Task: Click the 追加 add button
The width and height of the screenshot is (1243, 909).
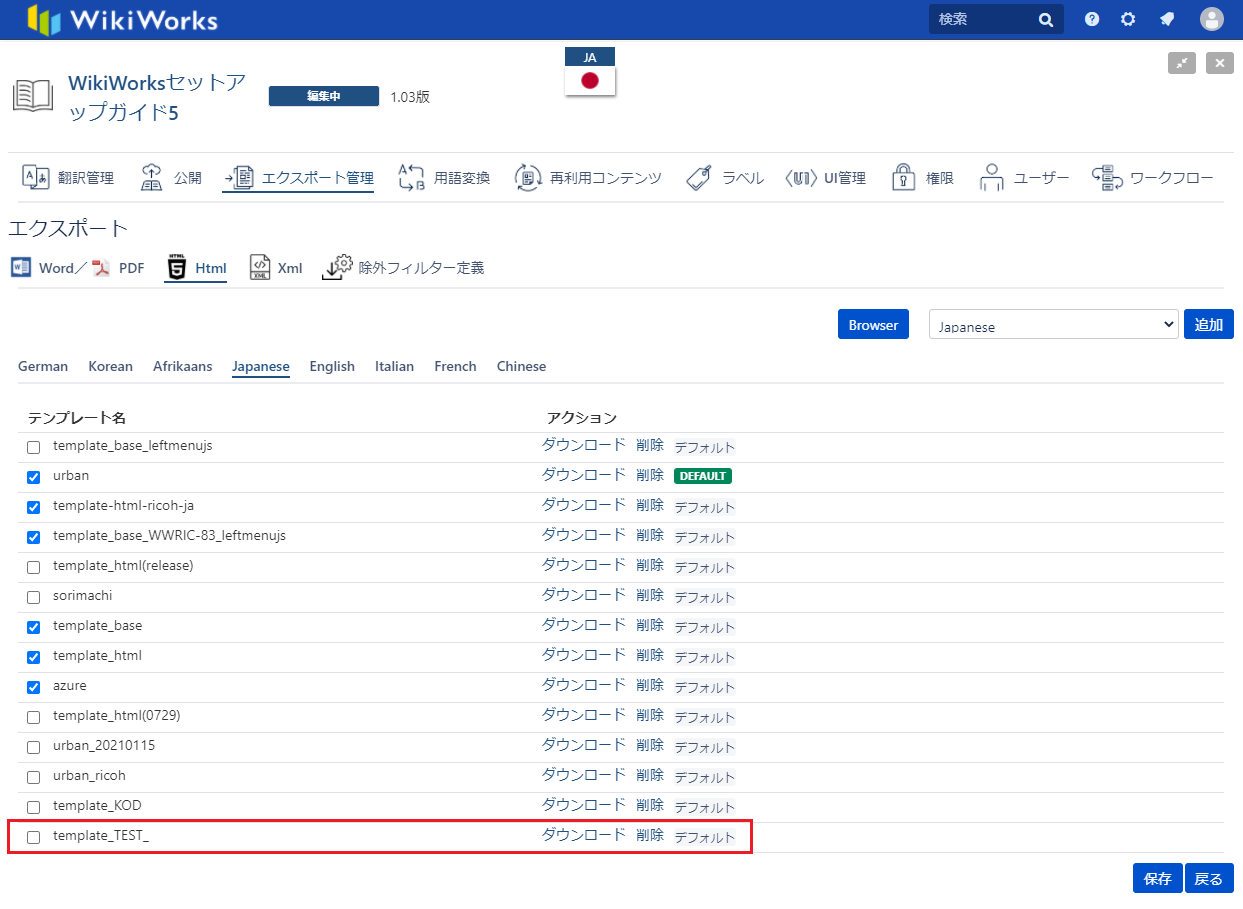Action: [1209, 324]
